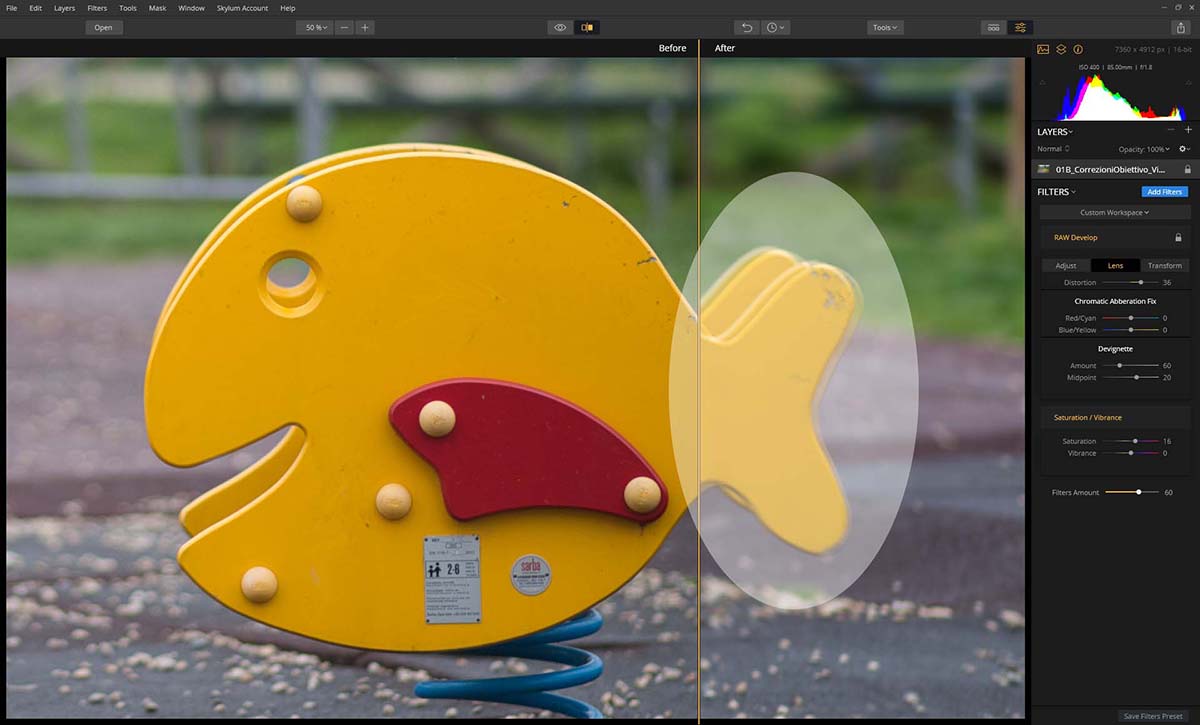Show the histogram panel icon

pos(1043,49)
